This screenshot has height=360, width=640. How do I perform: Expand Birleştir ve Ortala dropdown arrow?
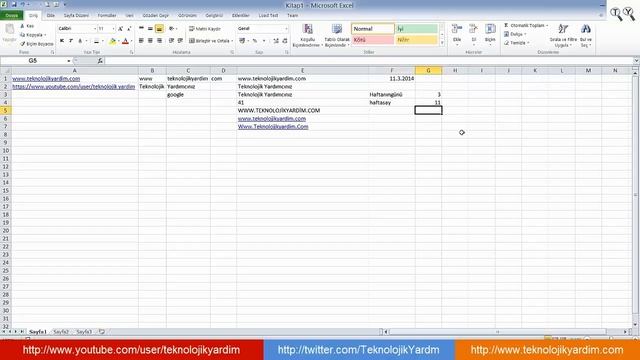(x=232, y=41)
